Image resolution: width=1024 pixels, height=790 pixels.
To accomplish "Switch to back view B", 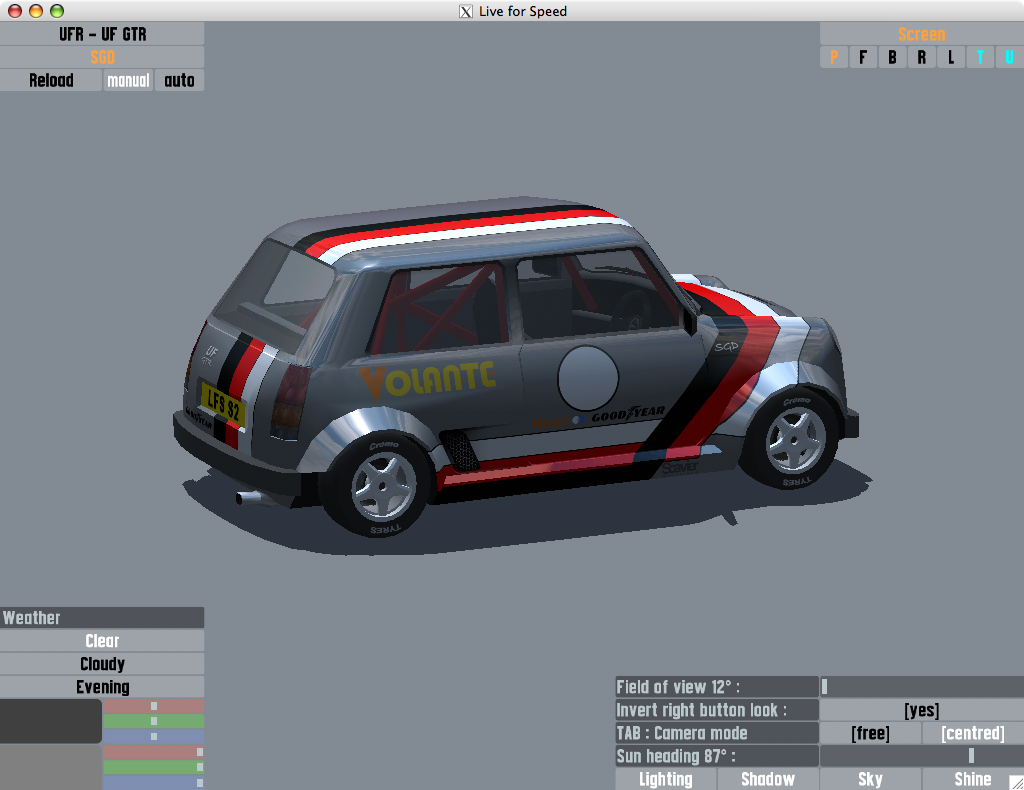I will coord(892,57).
